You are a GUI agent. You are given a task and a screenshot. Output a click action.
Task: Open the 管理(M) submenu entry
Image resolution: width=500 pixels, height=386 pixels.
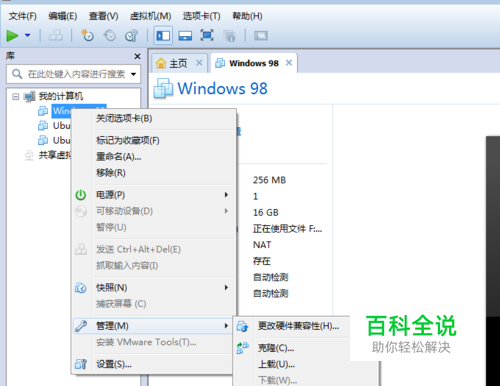(x=152, y=326)
